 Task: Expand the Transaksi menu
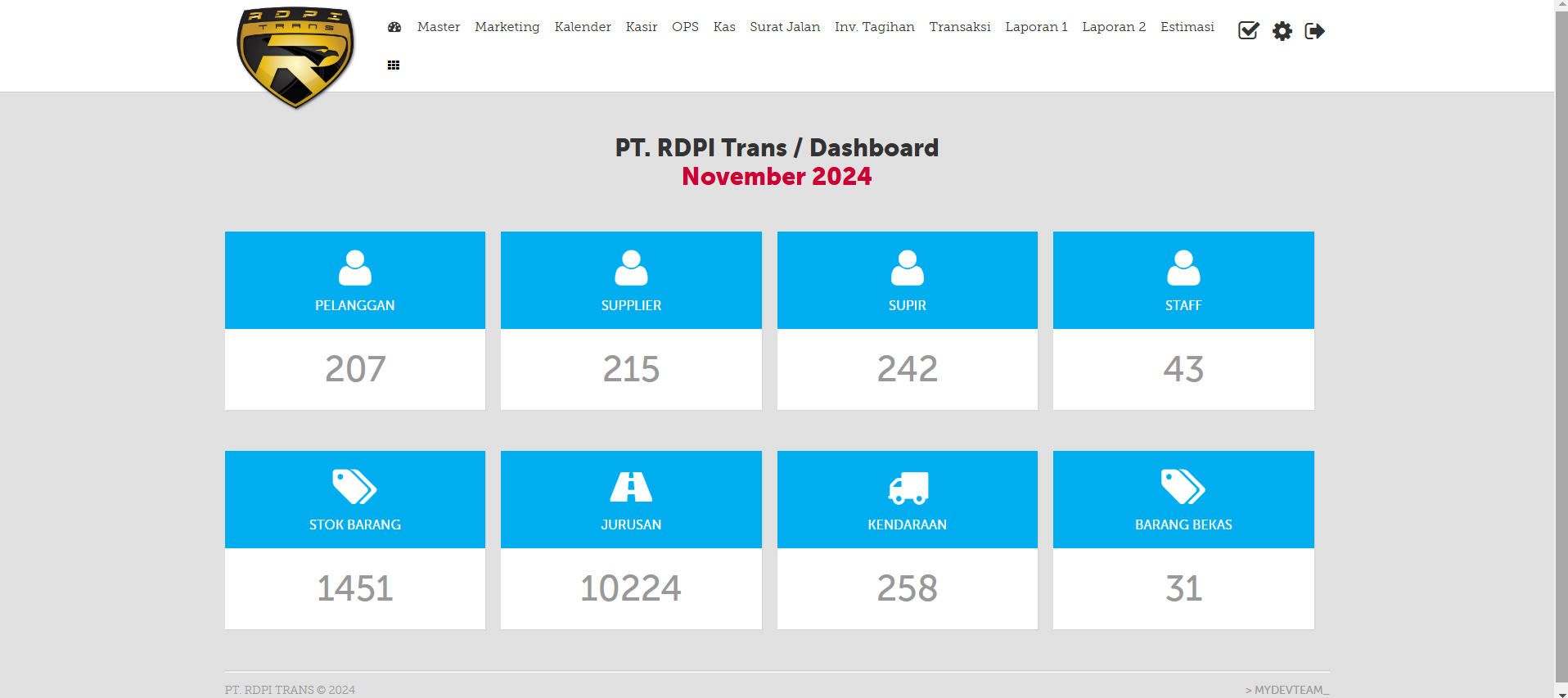coord(960,27)
